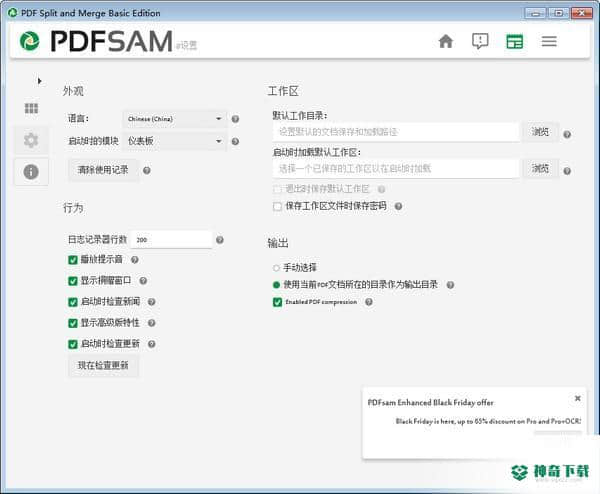This screenshot has height=494, width=600.
Task: Toggle 显示捐赠窗口 checkbox
Action: [x=73, y=281]
